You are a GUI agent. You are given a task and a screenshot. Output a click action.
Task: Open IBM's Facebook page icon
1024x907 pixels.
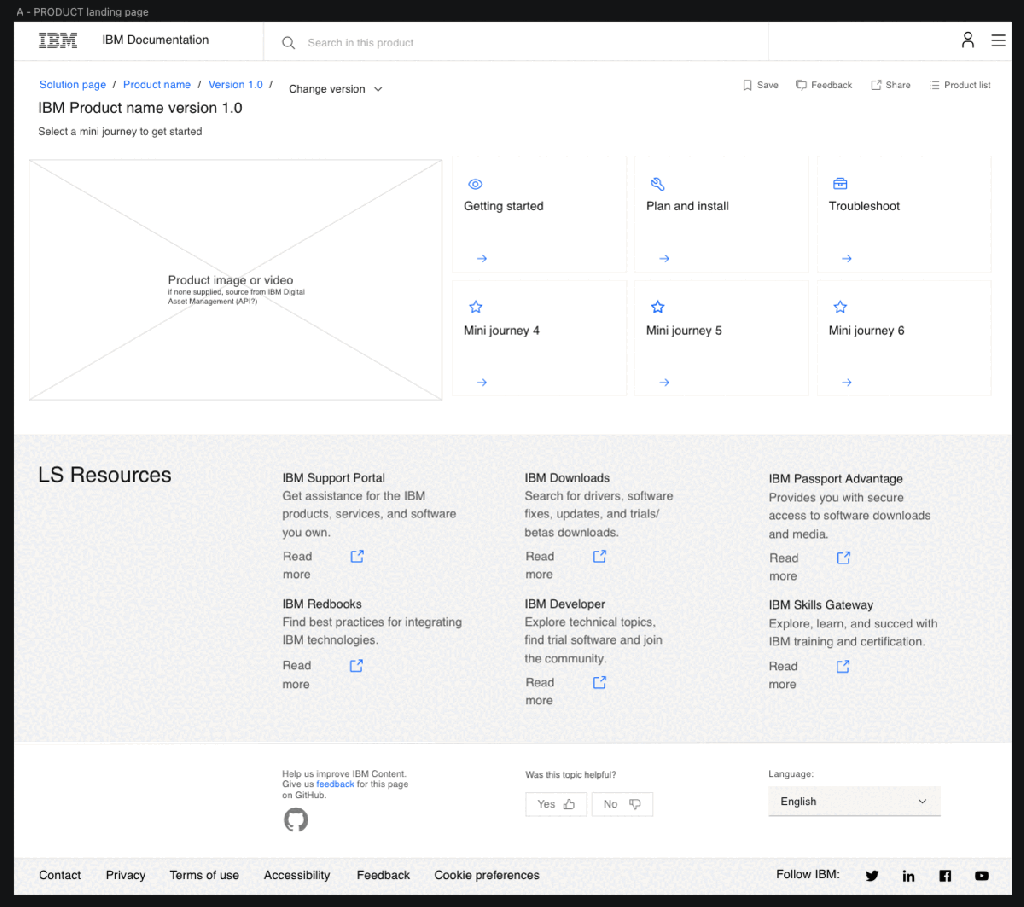pyautogui.click(x=945, y=876)
